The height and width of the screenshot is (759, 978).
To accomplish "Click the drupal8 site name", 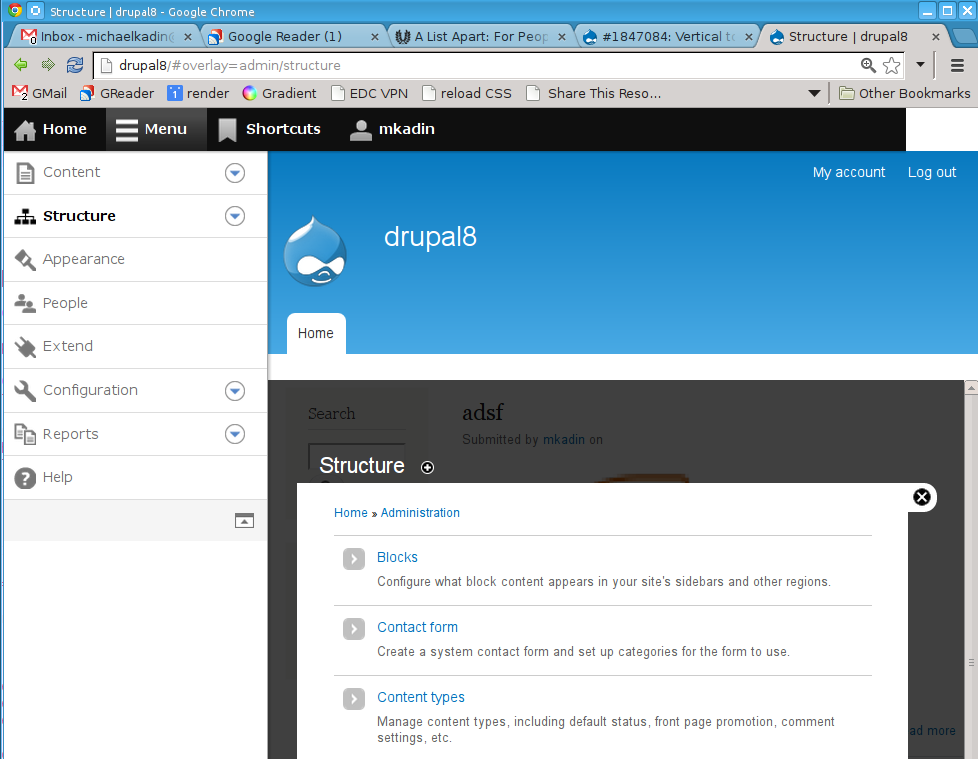I will [x=430, y=237].
